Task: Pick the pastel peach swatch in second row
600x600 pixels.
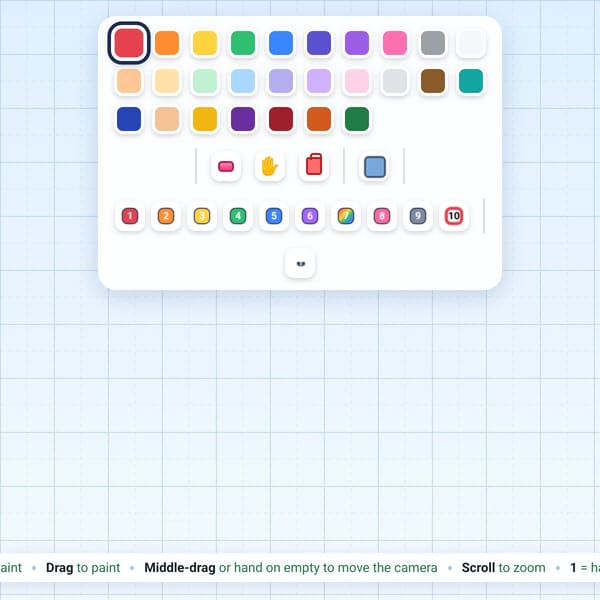Action: tap(129, 81)
